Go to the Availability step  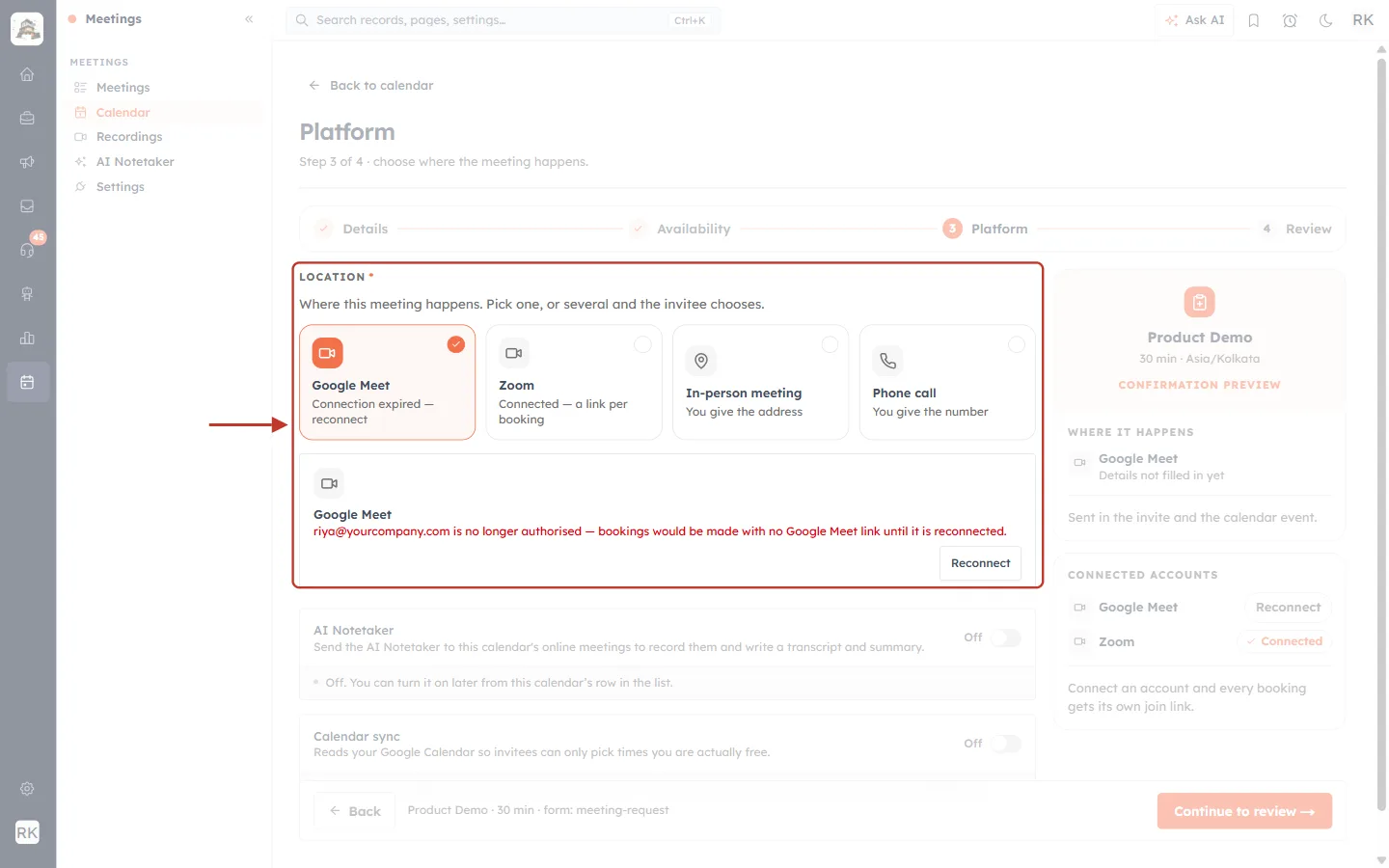click(680, 229)
